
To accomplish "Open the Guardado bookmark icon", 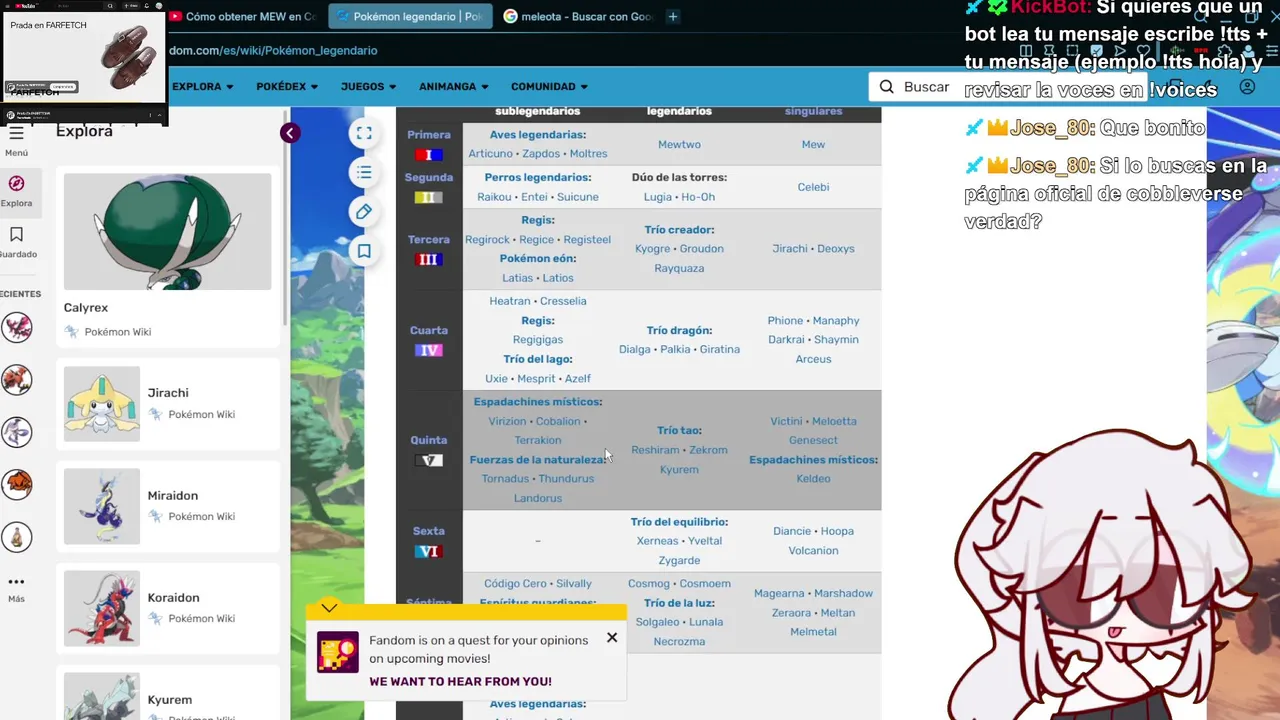I will pos(16,234).
